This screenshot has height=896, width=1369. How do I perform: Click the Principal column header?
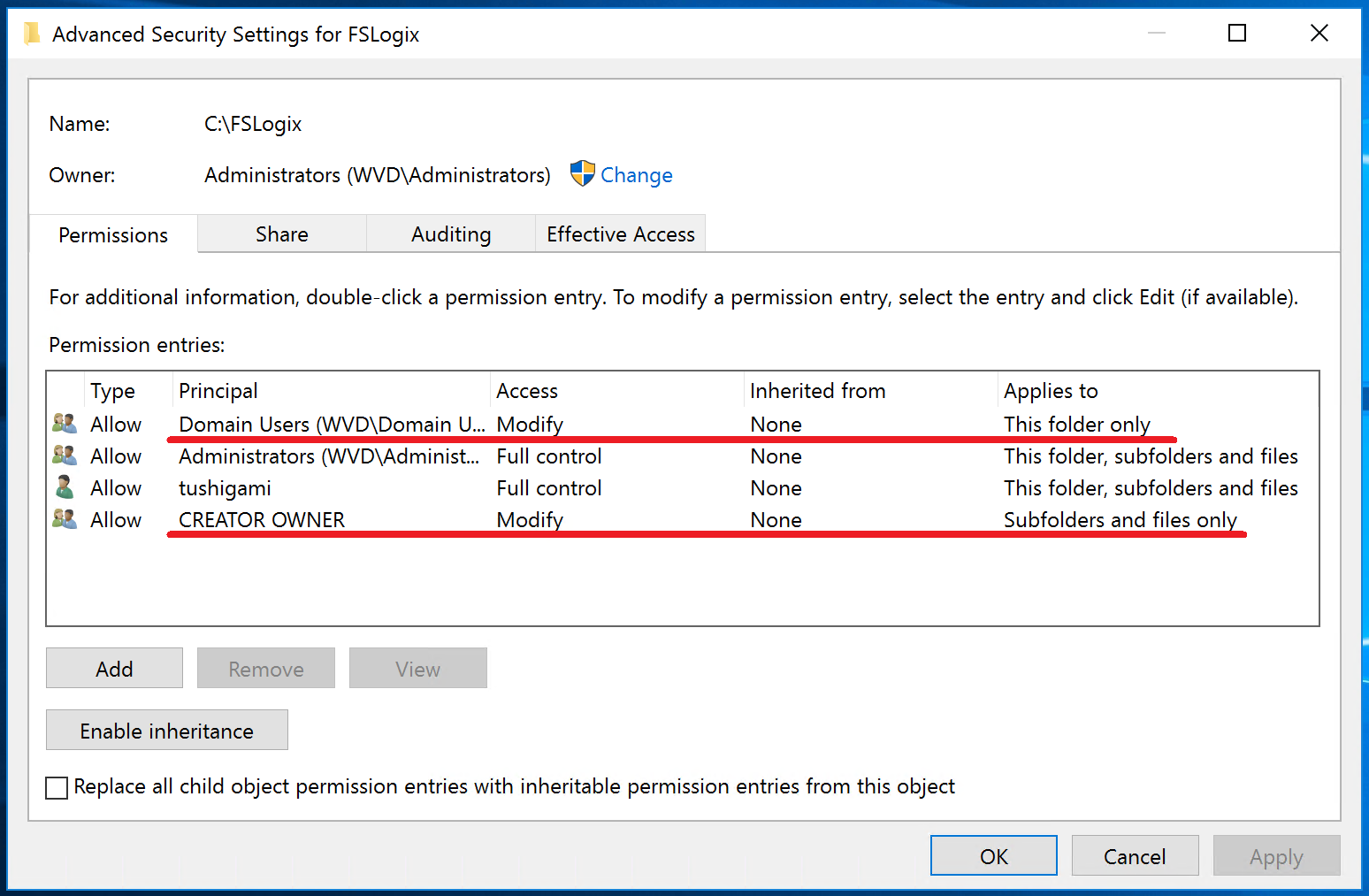tap(218, 390)
